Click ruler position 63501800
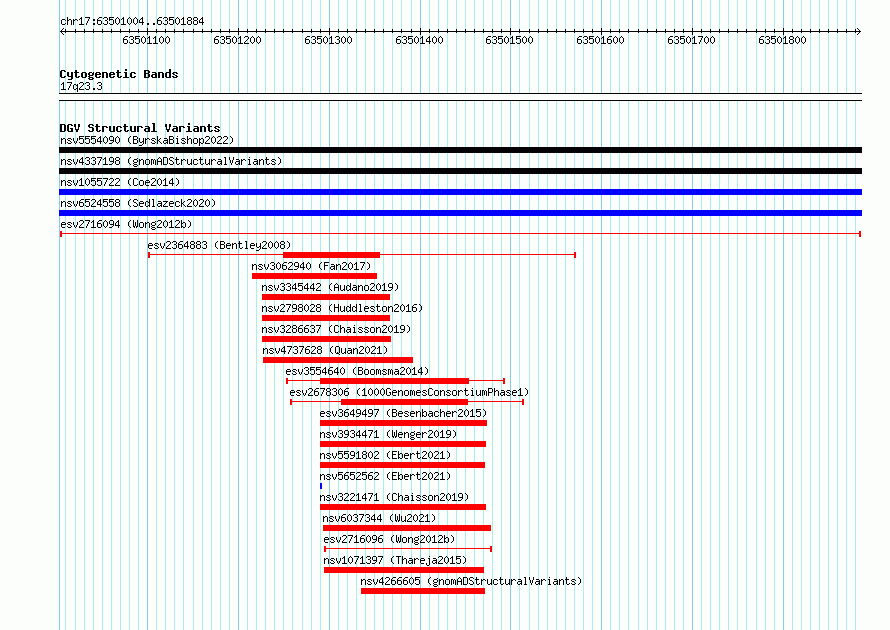 782,40
